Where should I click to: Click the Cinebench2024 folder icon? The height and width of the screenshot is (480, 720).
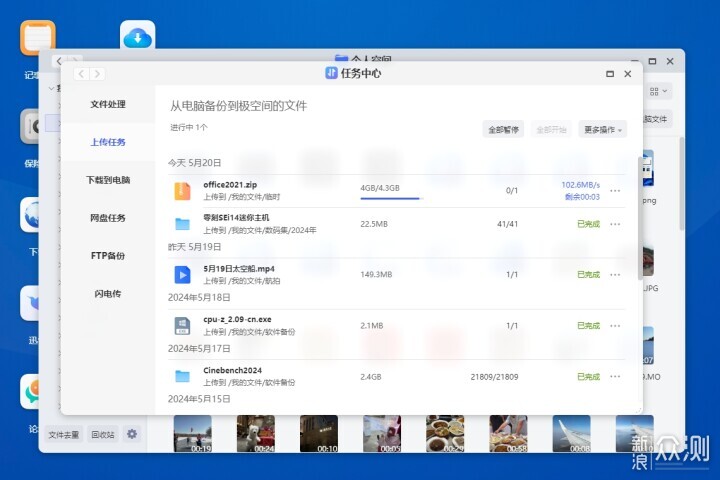tap(182, 376)
